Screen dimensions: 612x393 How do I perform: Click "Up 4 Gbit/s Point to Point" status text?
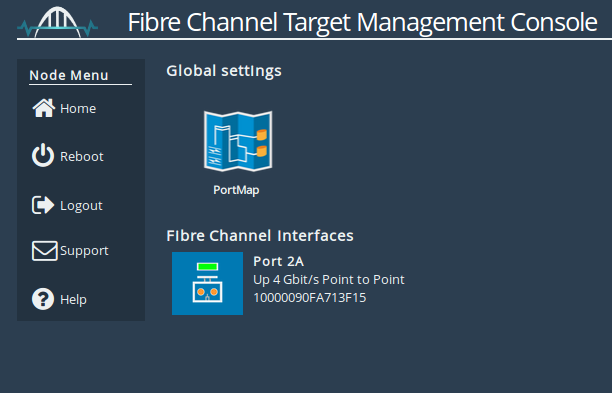(329, 279)
